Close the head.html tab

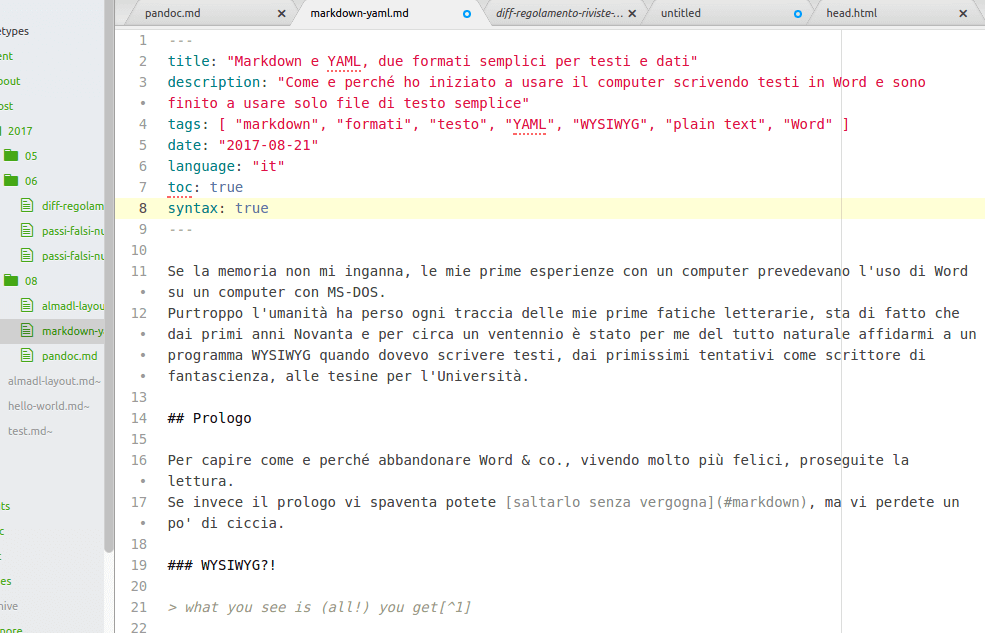pos(963,14)
